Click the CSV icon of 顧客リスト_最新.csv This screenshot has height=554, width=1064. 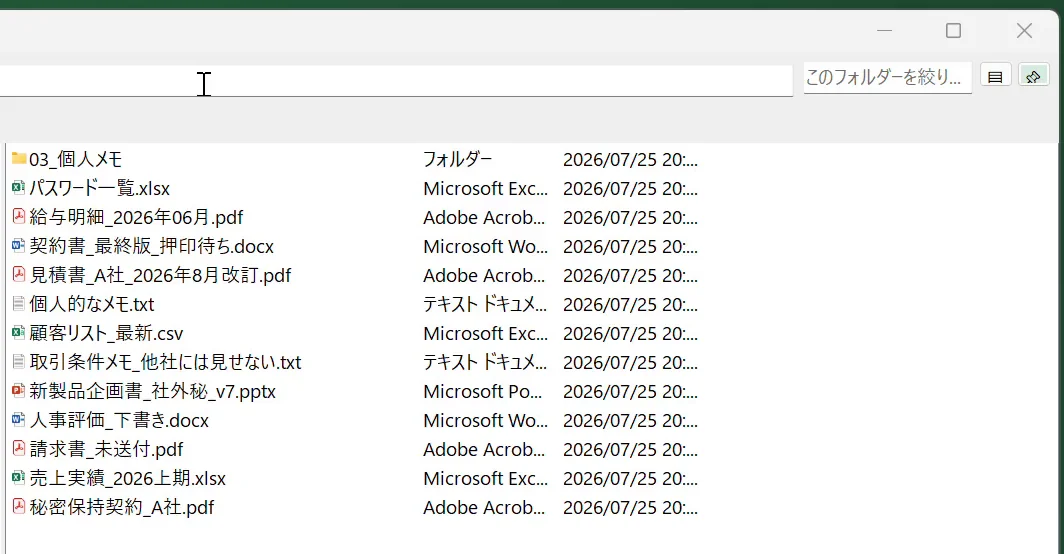click(19, 333)
